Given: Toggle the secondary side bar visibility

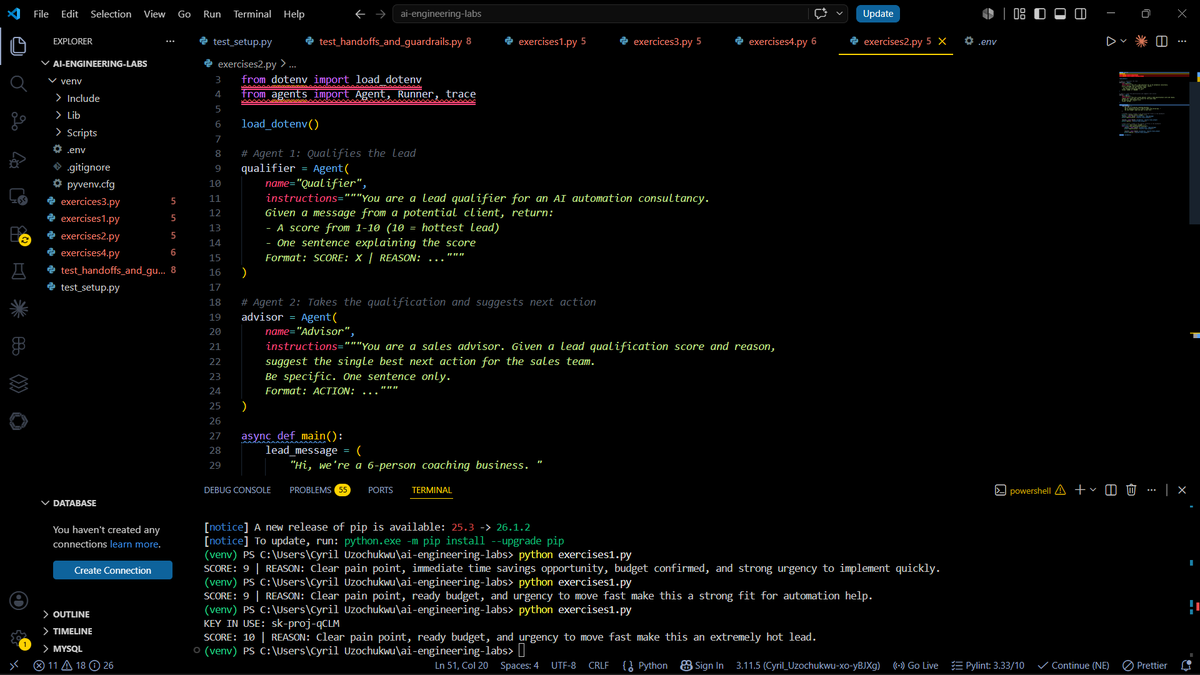Looking at the screenshot, I should [1081, 14].
